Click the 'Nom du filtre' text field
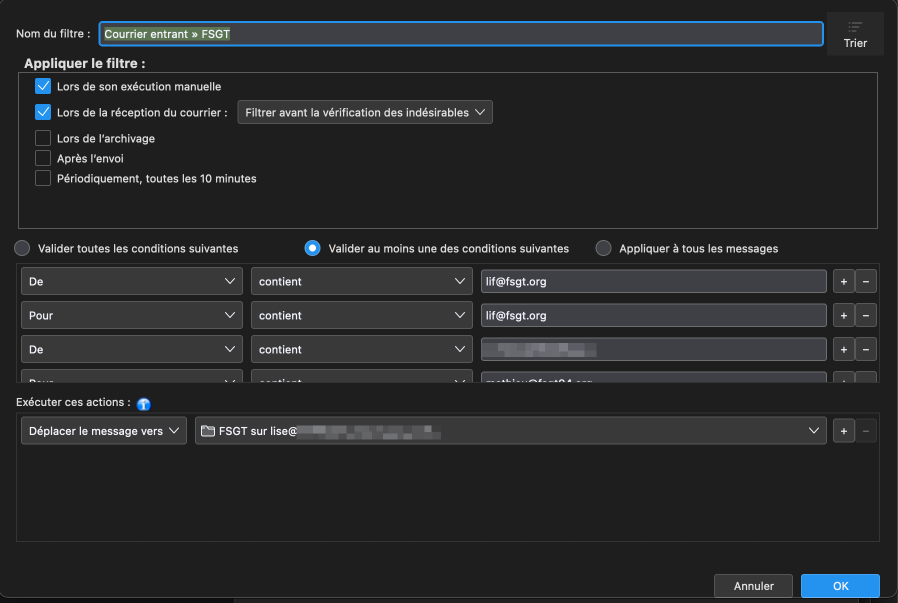 point(461,34)
